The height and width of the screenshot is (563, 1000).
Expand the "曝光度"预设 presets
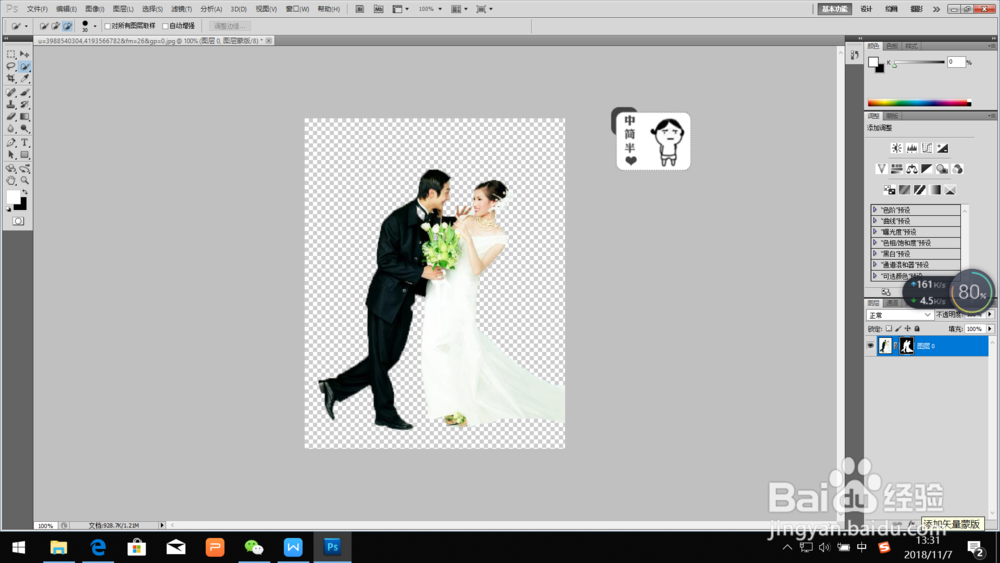click(875, 231)
